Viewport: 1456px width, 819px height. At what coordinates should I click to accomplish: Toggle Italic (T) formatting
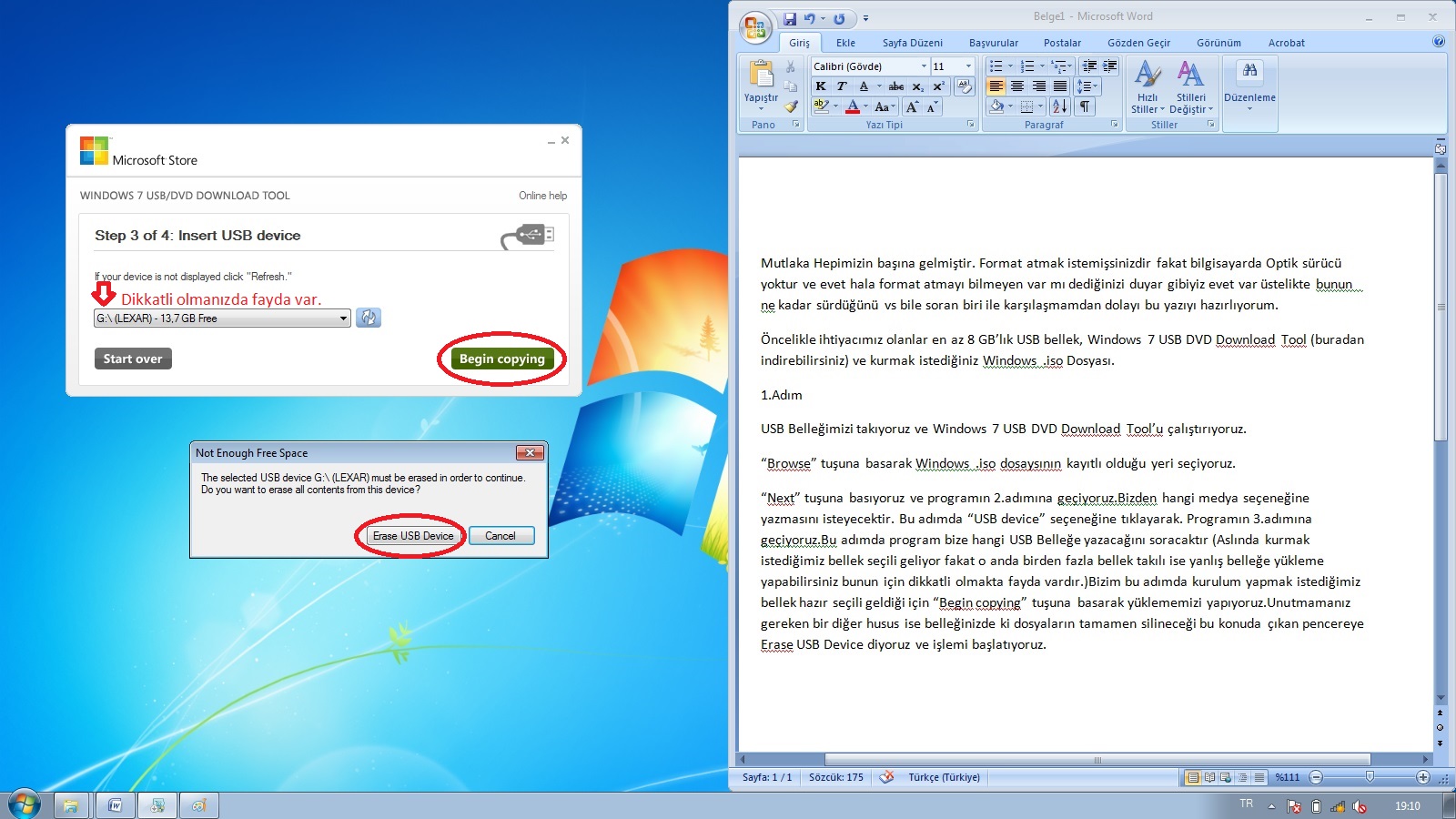pyautogui.click(x=842, y=86)
